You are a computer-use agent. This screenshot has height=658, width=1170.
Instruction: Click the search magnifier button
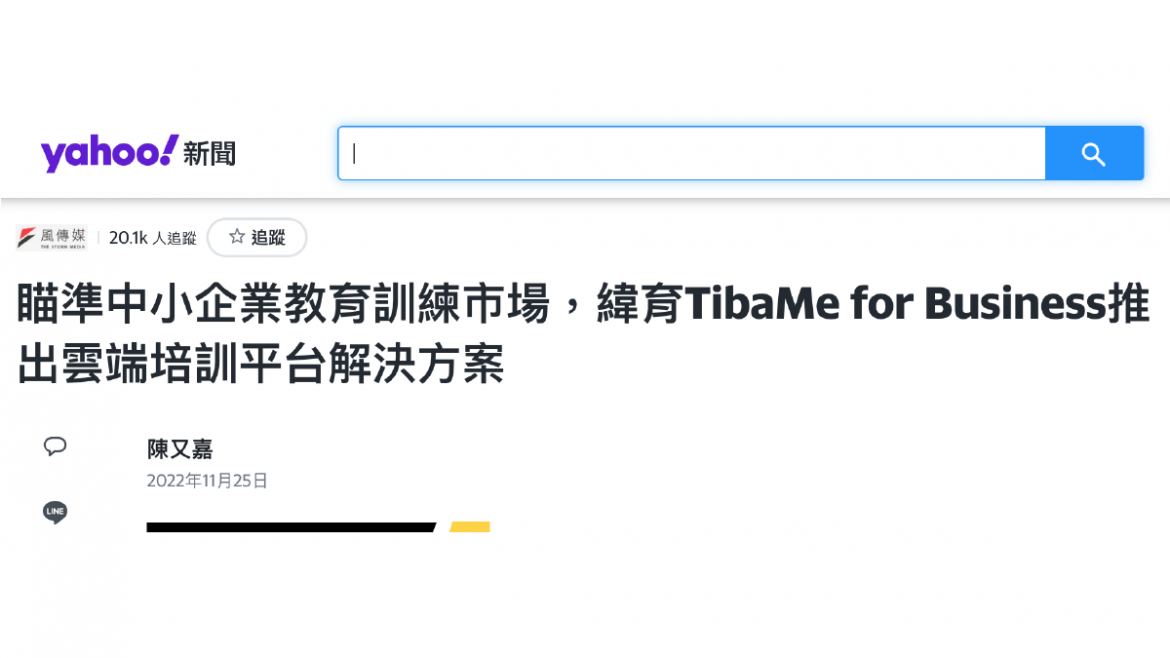pyautogui.click(x=1093, y=154)
